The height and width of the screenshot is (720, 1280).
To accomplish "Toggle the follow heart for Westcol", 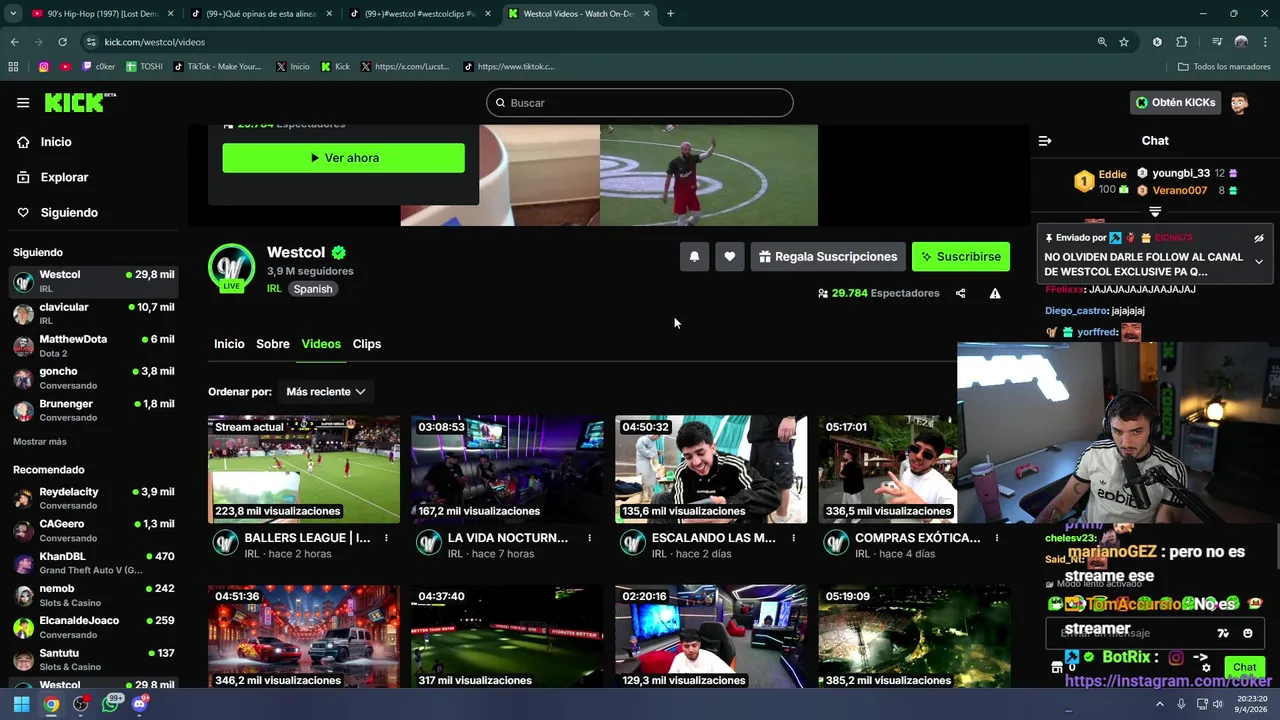I will pos(730,257).
